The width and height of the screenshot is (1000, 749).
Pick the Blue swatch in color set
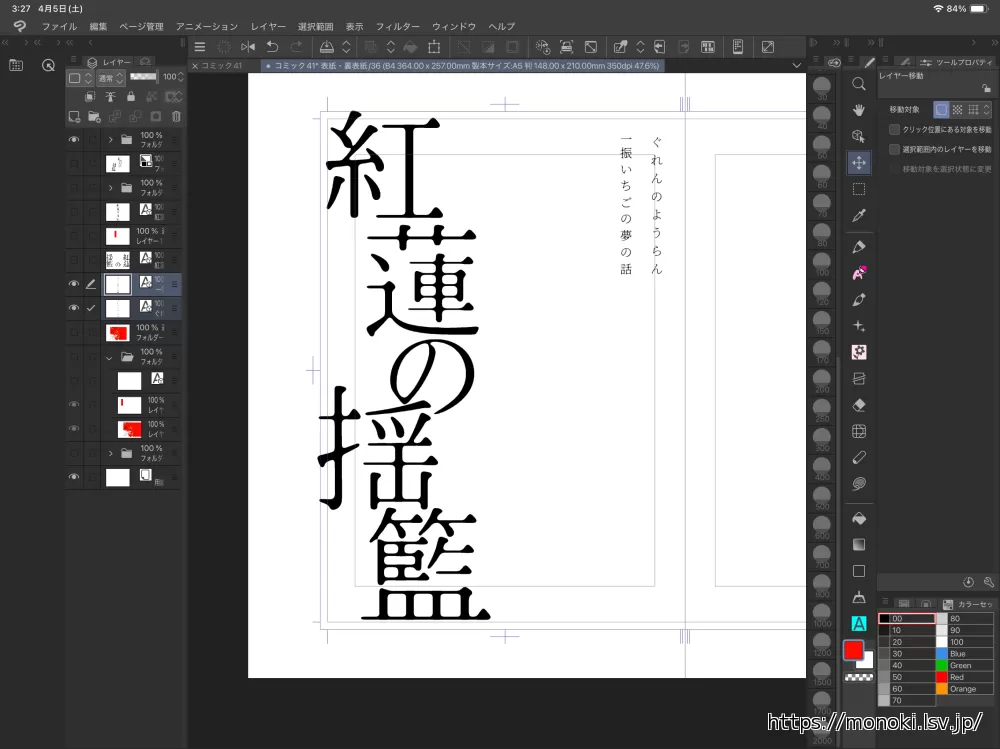[941, 654]
